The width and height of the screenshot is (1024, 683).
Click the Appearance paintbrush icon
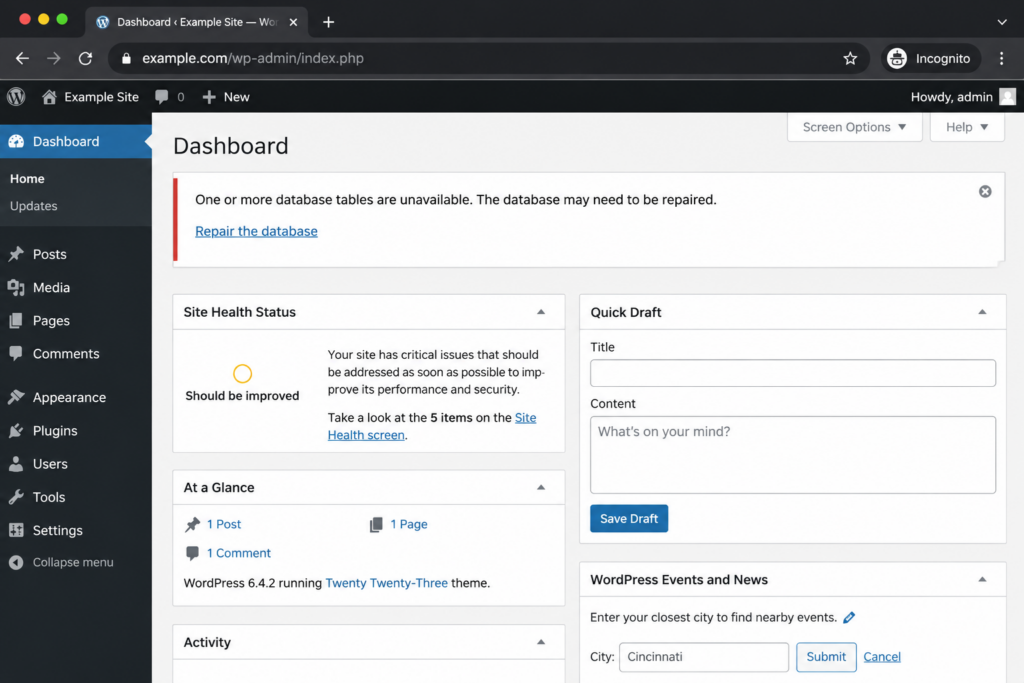(x=16, y=397)
